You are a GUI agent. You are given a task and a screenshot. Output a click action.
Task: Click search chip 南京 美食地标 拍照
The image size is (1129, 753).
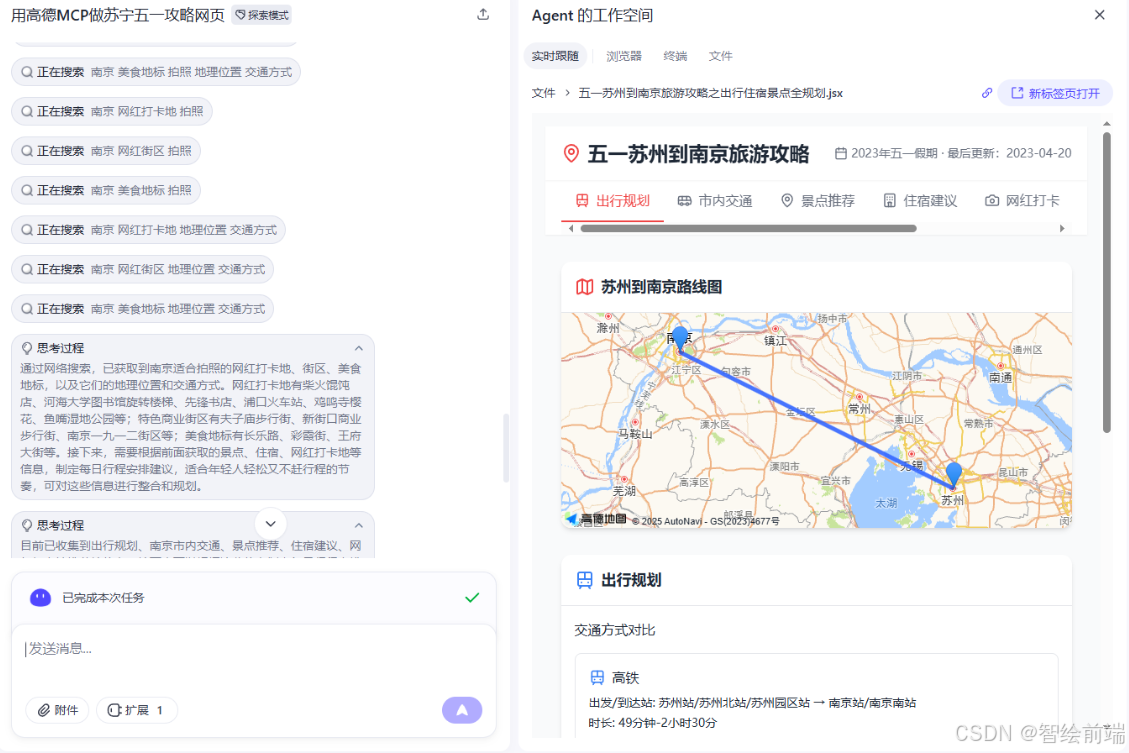click(106, 191)
